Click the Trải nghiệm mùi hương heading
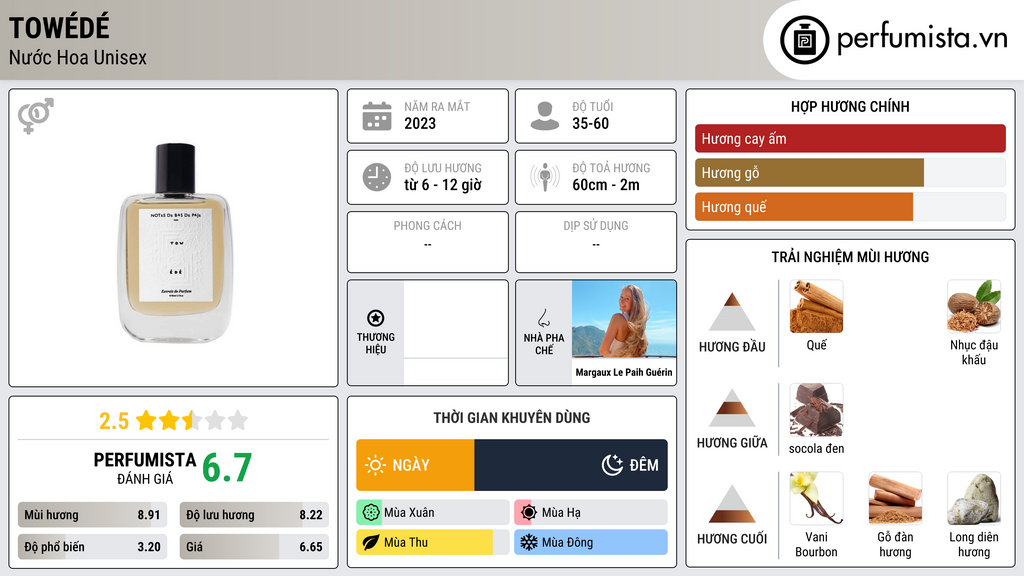The height and width of the screenshot is (576, 1024). pyautogui.click(x=850, y=257)
